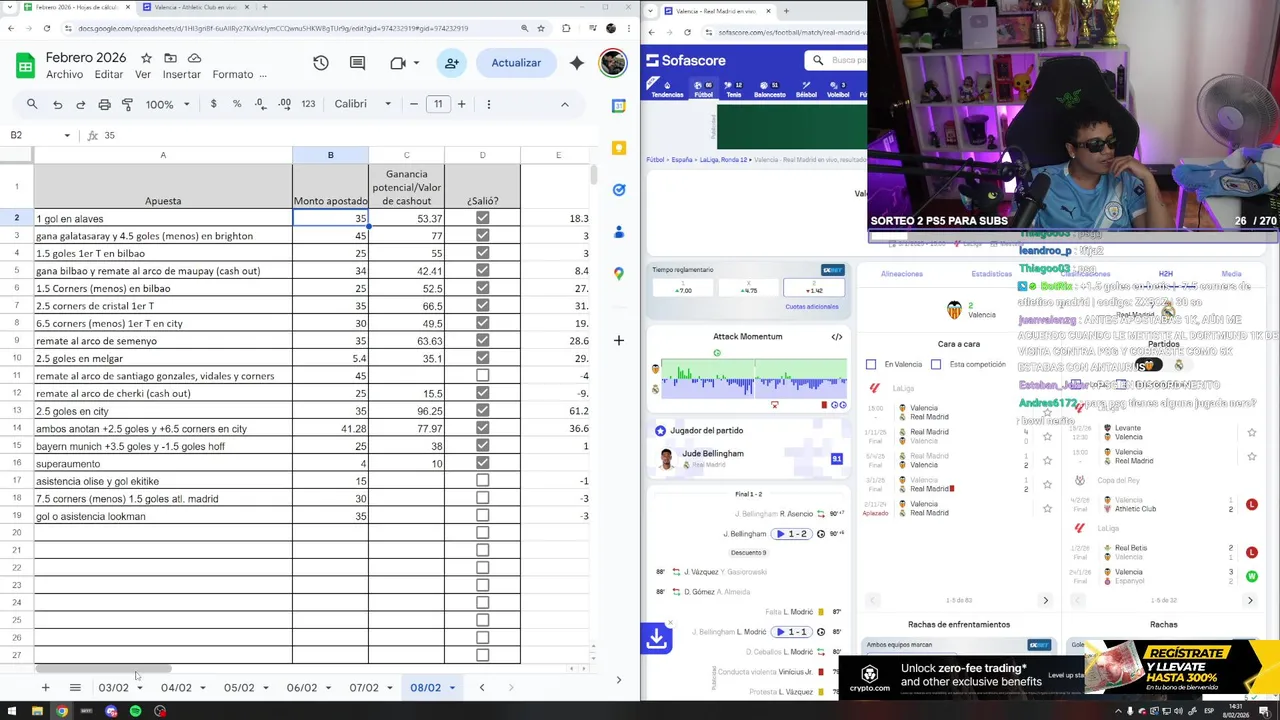This screenshot has height=720, width=1280.
Task: Add a new sheet with plus icon
Action: pyautogui.click(x=45, y=688)
